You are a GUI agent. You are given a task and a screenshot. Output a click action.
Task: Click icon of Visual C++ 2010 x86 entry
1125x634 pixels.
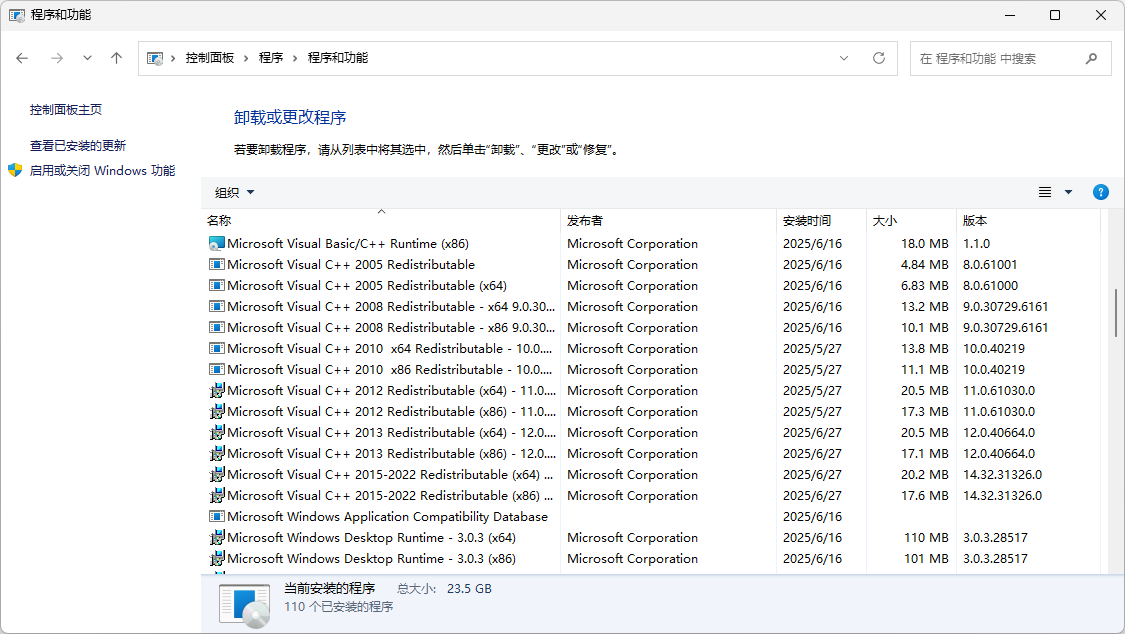(x=217, y=369)
